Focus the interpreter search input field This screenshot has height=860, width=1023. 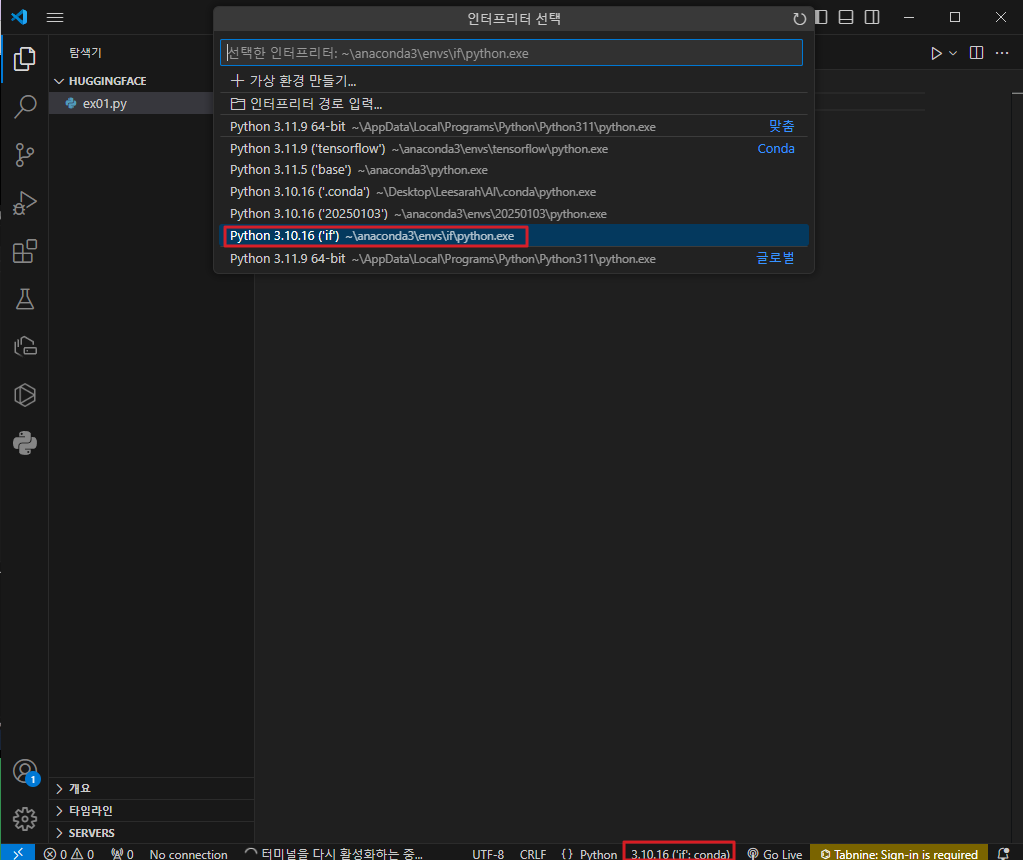[x=512, y=53]
